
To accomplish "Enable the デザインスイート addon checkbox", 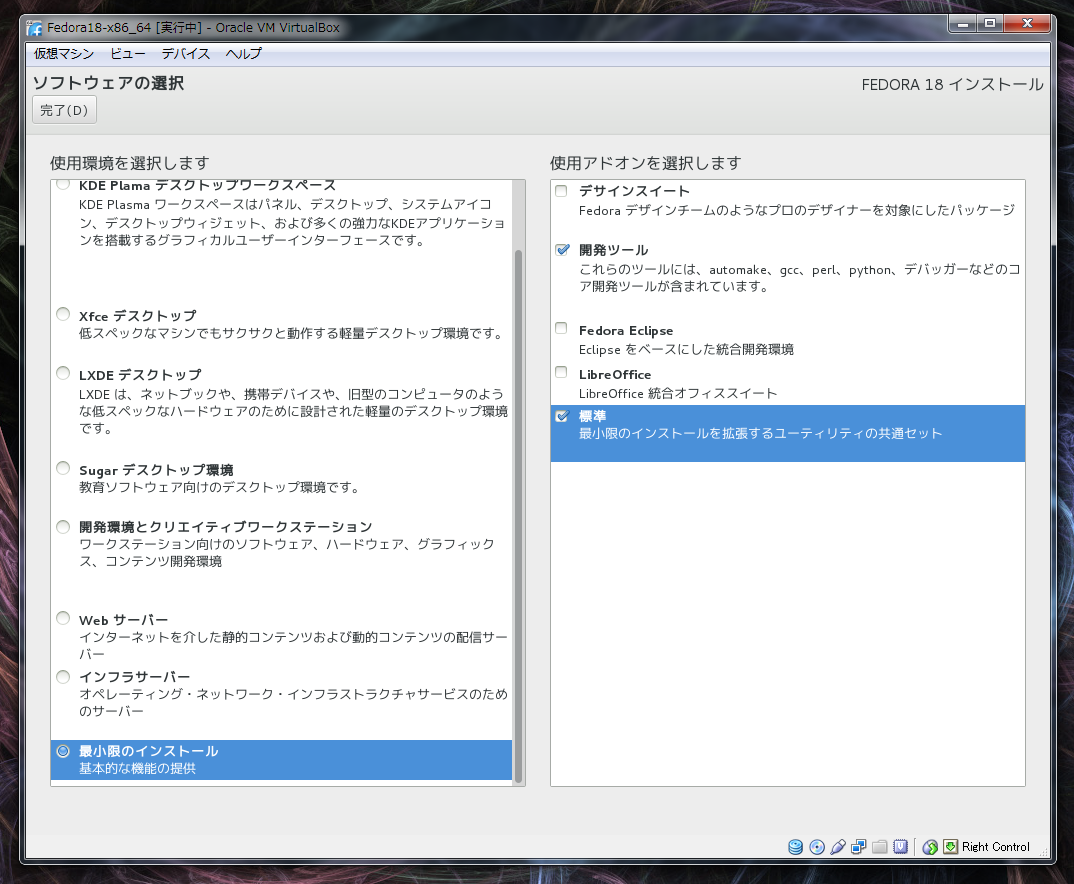I will 562,191.
